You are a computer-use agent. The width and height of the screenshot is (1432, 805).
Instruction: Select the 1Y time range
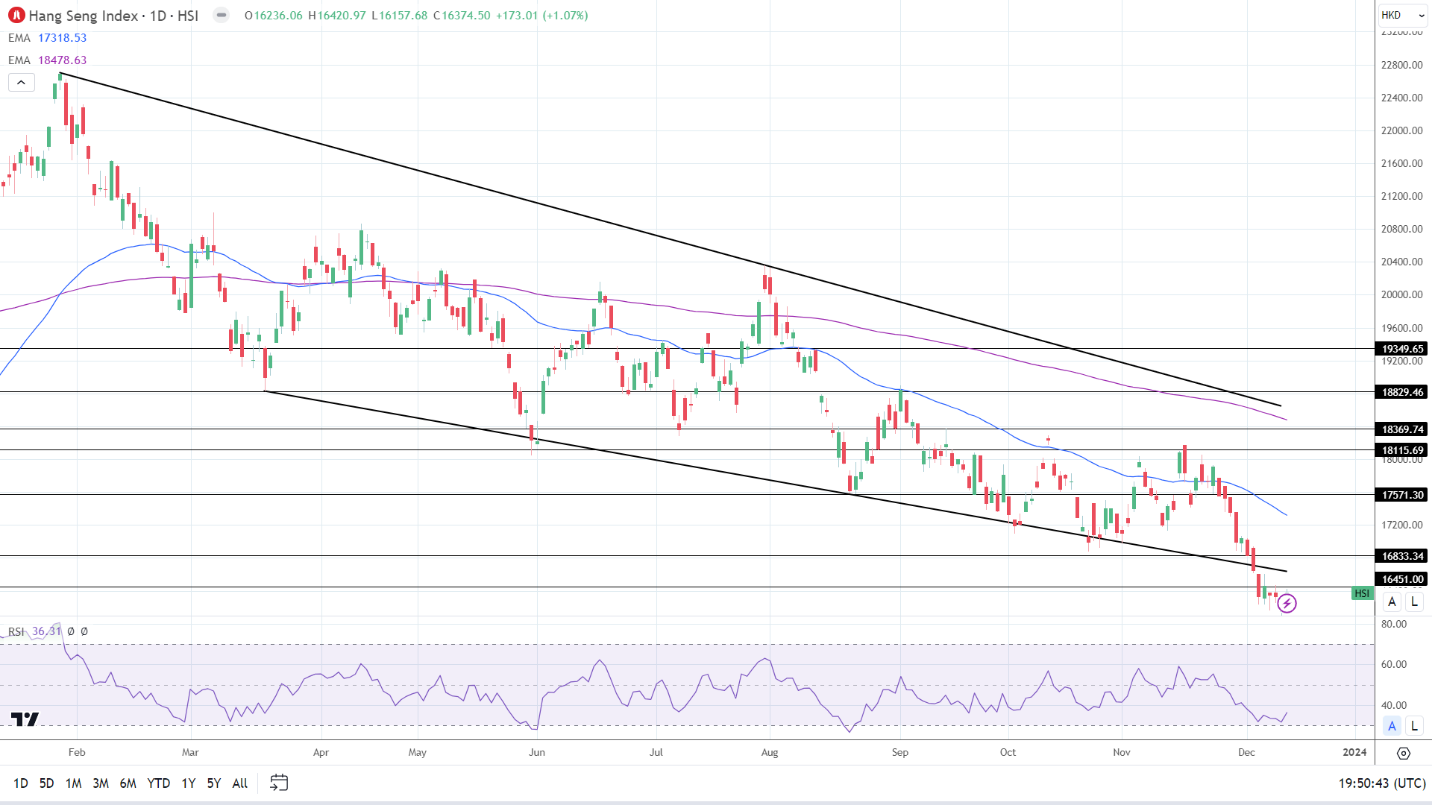(x=188, y=783)
